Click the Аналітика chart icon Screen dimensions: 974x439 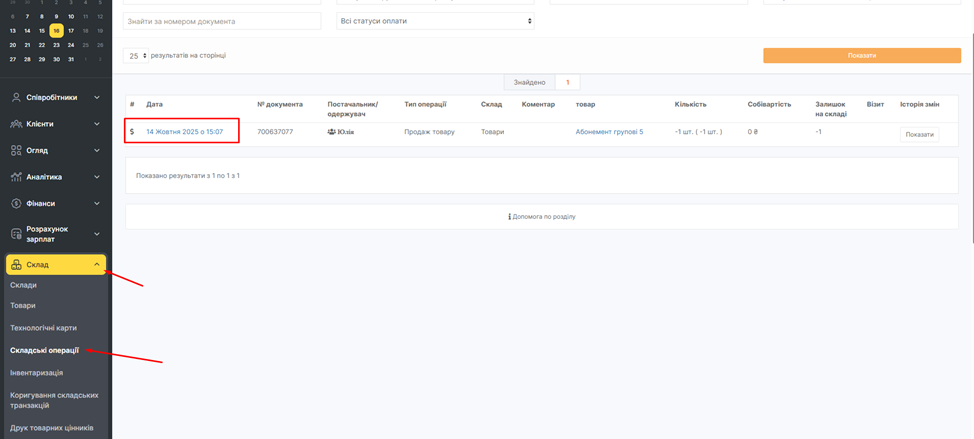coord(16,177)
